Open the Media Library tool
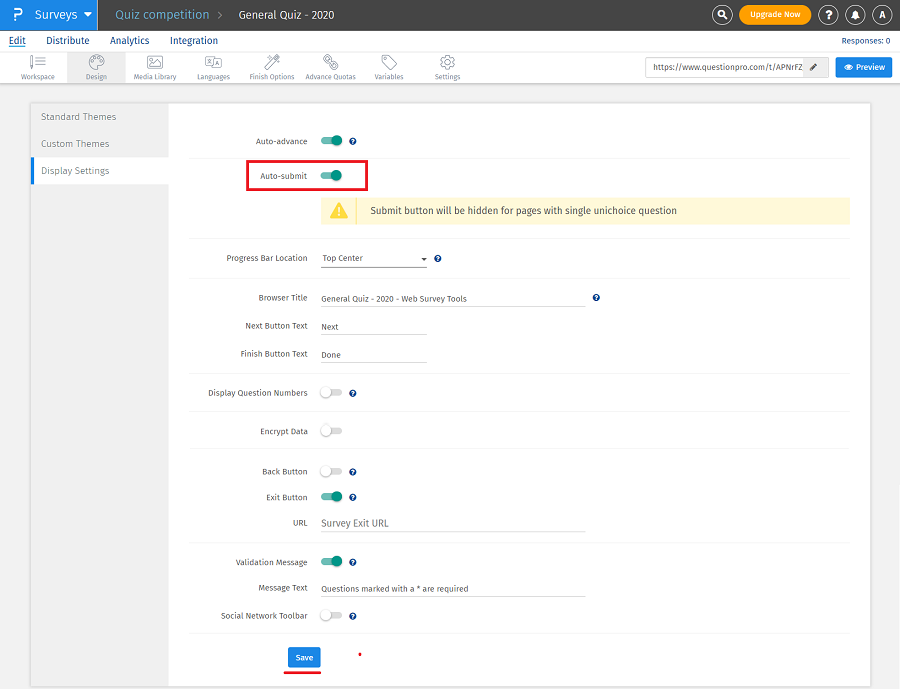Screen dimensions: 900x689 coord(155,67)
